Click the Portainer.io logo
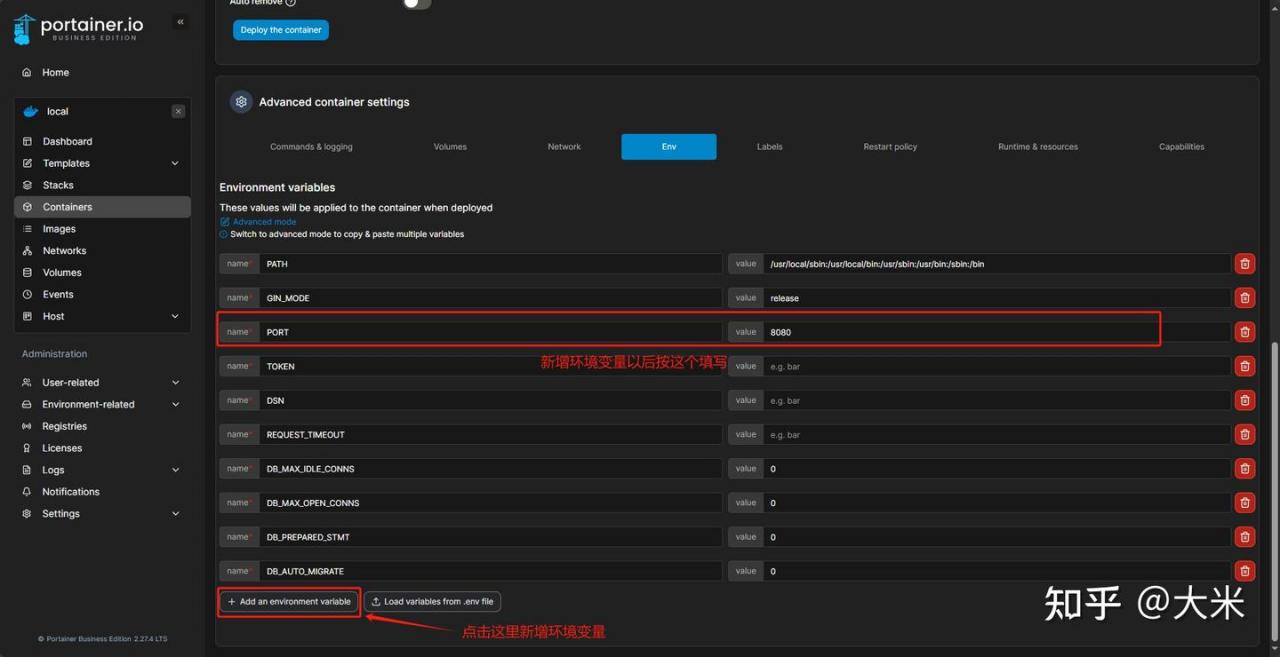Image resolution: width=1280 pixels, height=657 pixels. coord(78,28)
